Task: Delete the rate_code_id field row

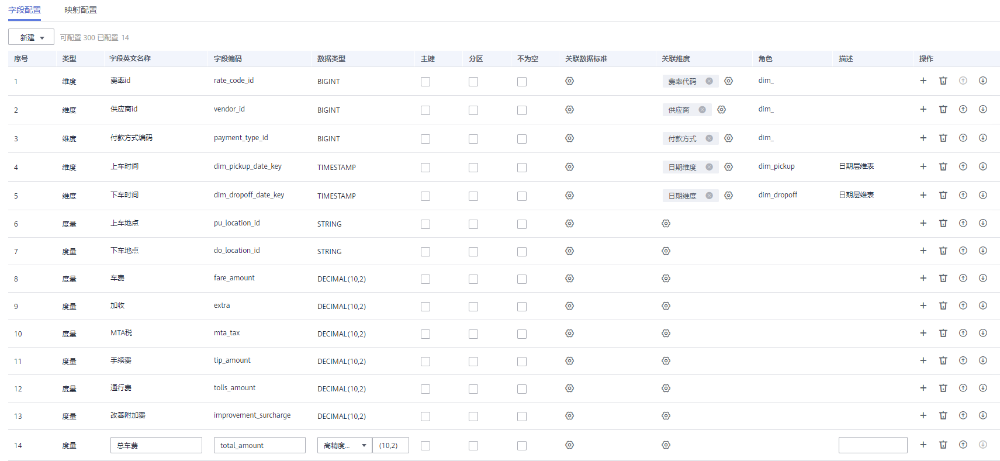Action: pyautogui.click(x=942, y=81)
